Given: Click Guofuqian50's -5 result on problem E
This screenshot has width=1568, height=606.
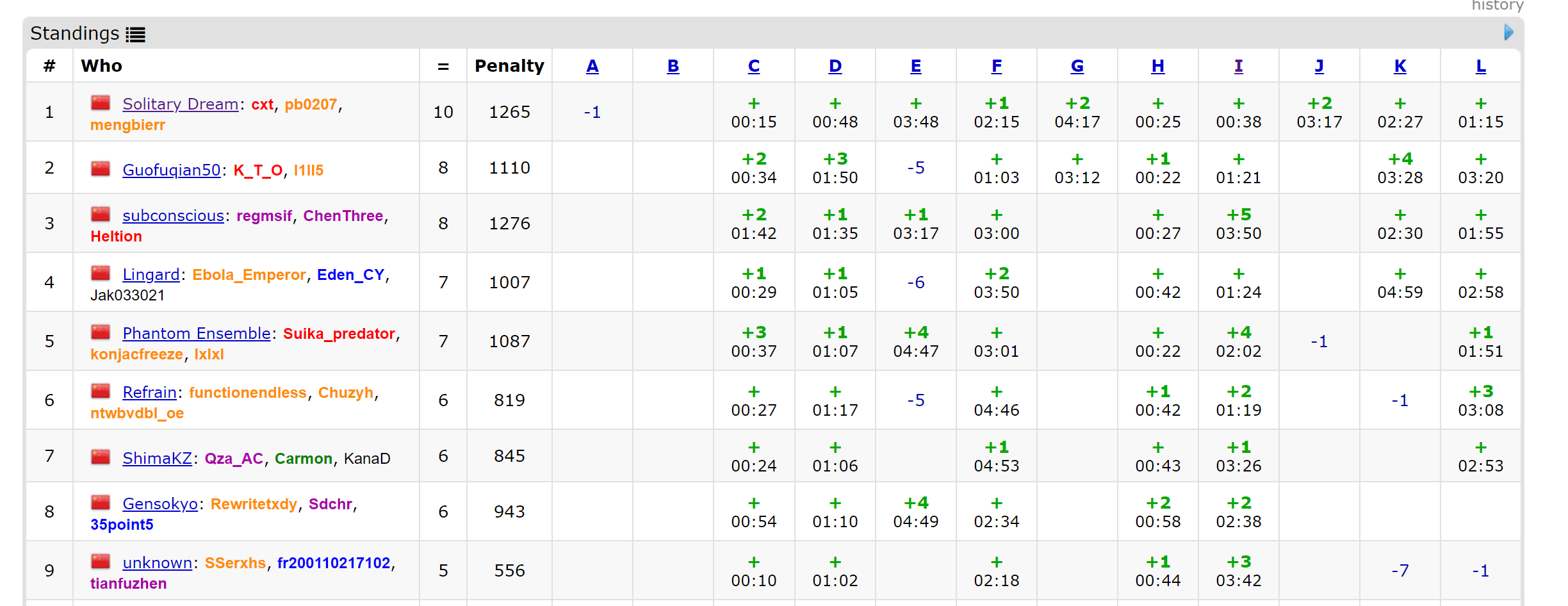Looking at the screenshot, I should click(915, 168).
